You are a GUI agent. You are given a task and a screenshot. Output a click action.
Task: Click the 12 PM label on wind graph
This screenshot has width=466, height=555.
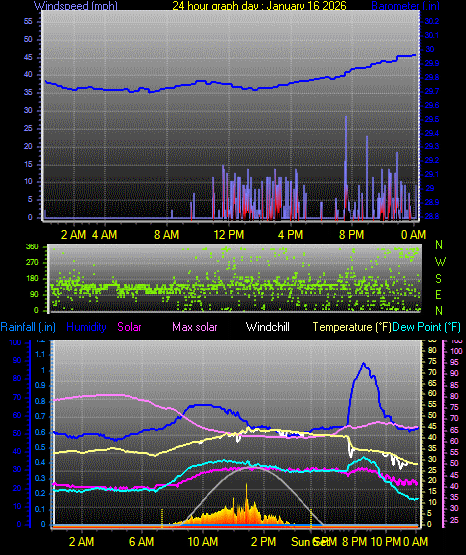coord(229,235)
